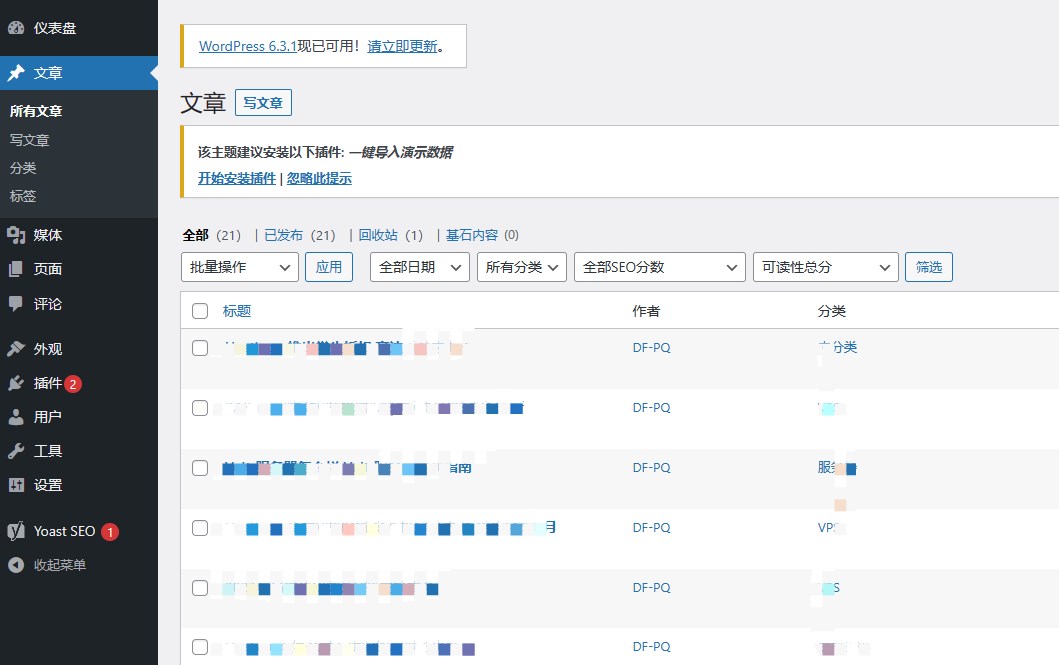Check the third post row checkbox
This screenshot has width=1059, height=665.
click(x=200, y=468)
